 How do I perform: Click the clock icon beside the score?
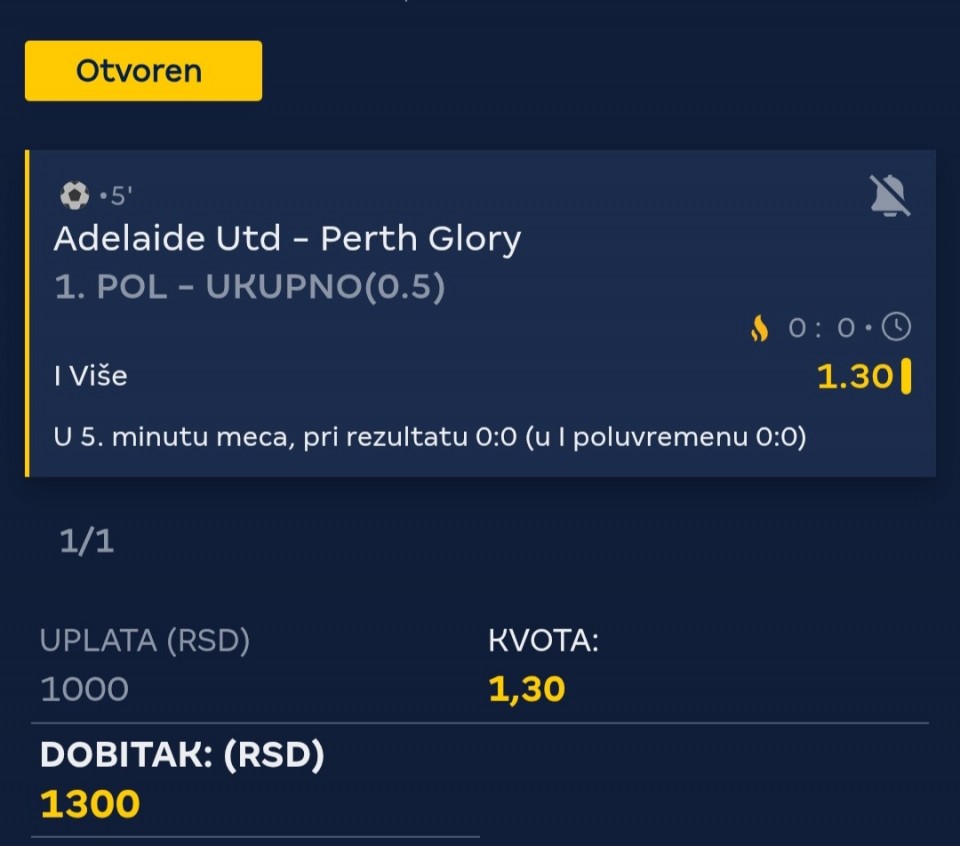click(897, 327)
